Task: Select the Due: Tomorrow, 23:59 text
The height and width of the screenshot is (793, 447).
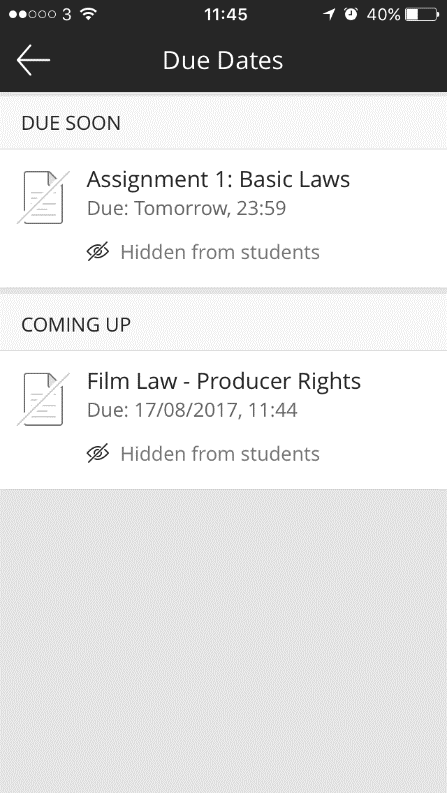Action: coord(187,208)
